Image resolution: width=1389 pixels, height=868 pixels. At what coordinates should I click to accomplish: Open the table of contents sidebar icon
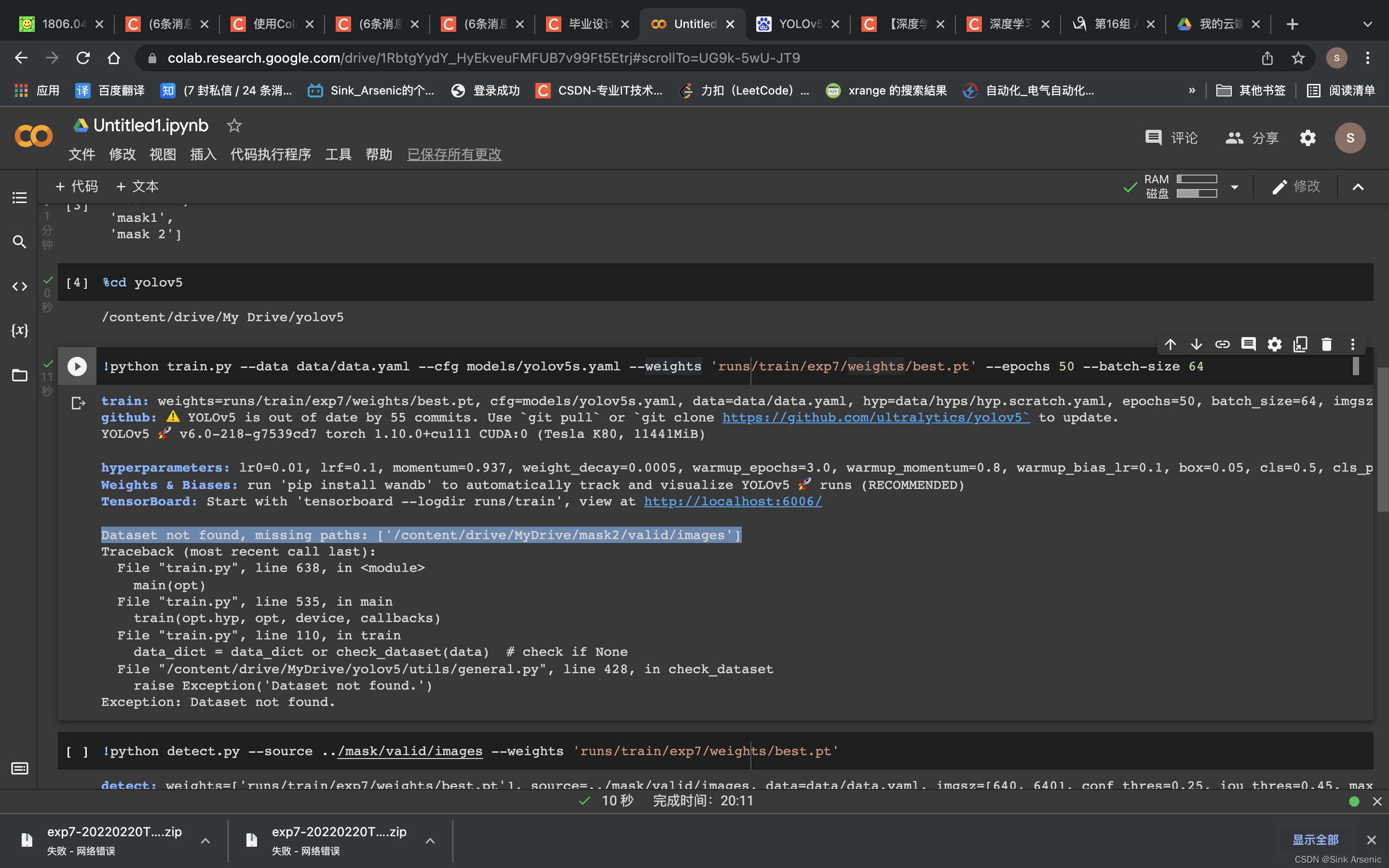tap(19, 198)
